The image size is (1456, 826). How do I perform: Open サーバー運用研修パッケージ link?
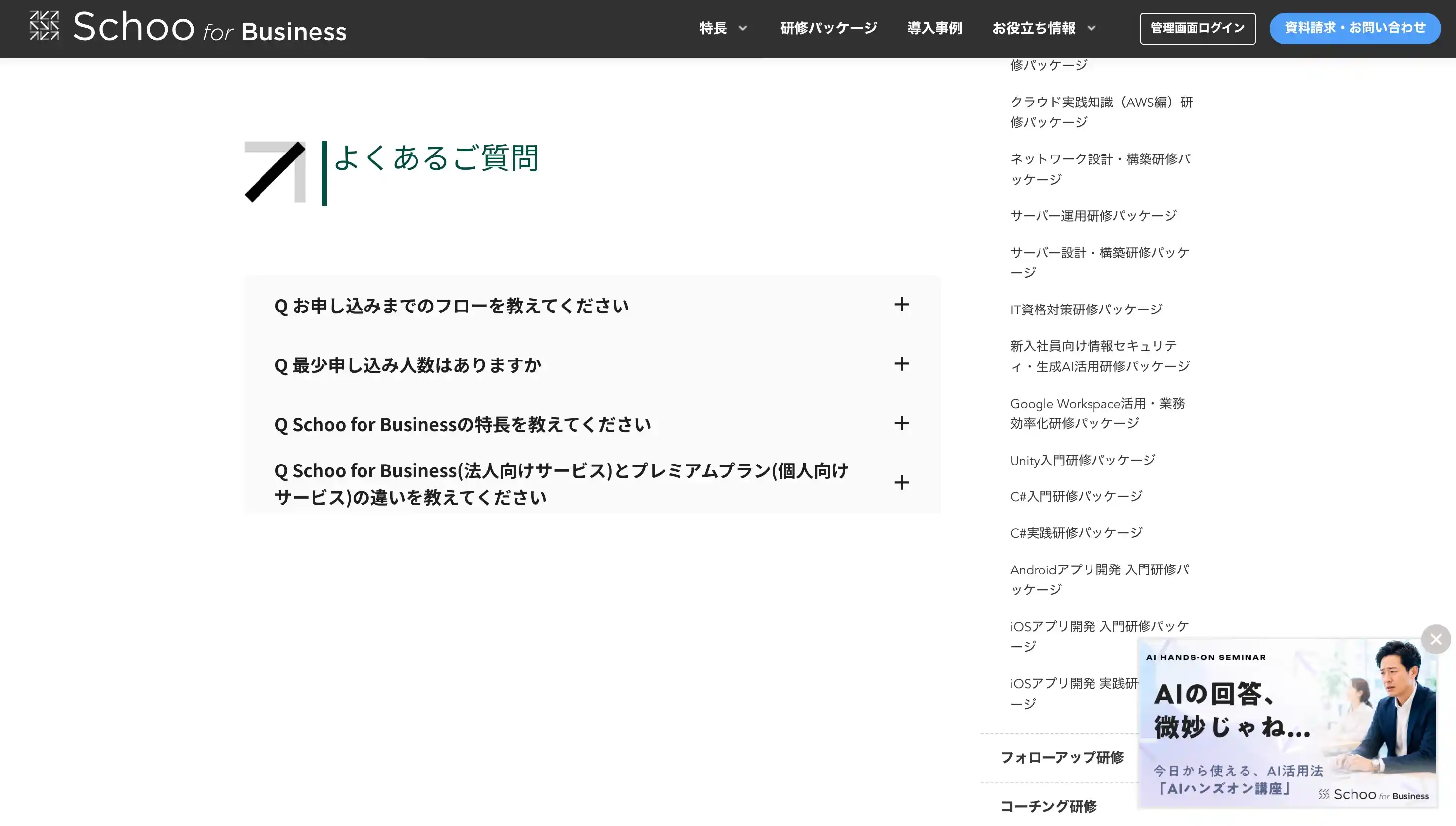pos(1093,215)
